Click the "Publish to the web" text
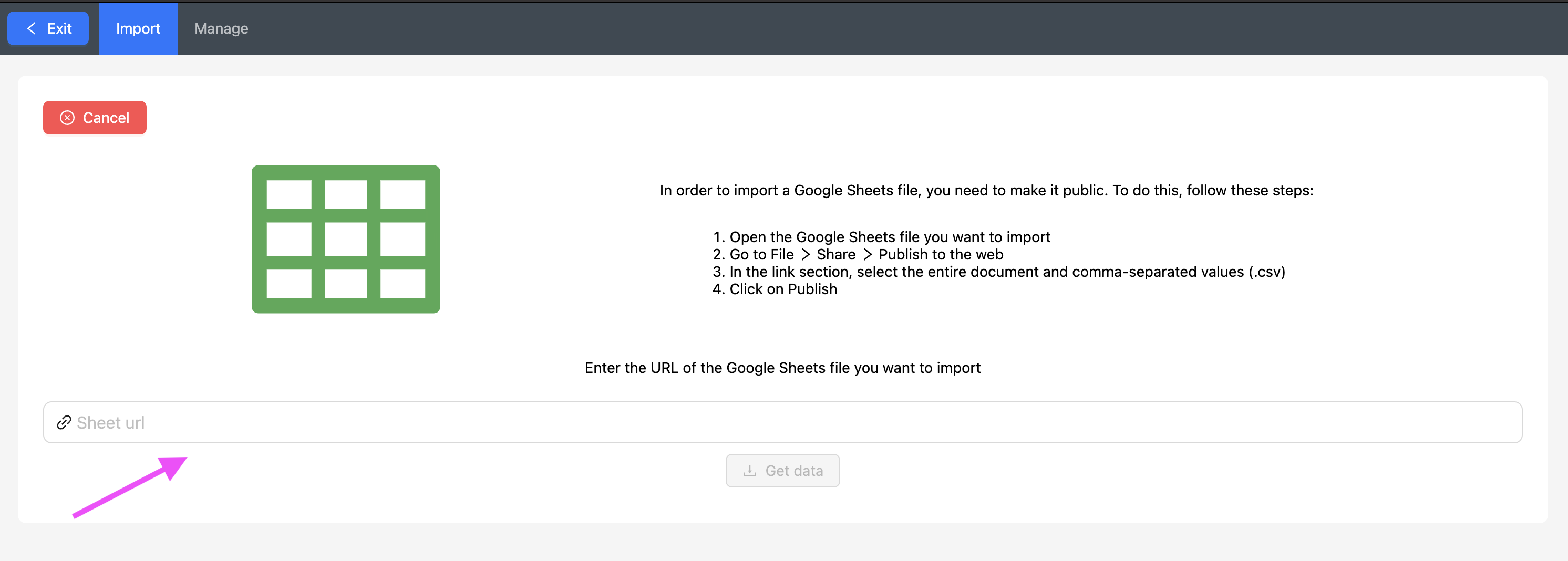This screenshot has height=561, width=1568. (x=941, y=255)
